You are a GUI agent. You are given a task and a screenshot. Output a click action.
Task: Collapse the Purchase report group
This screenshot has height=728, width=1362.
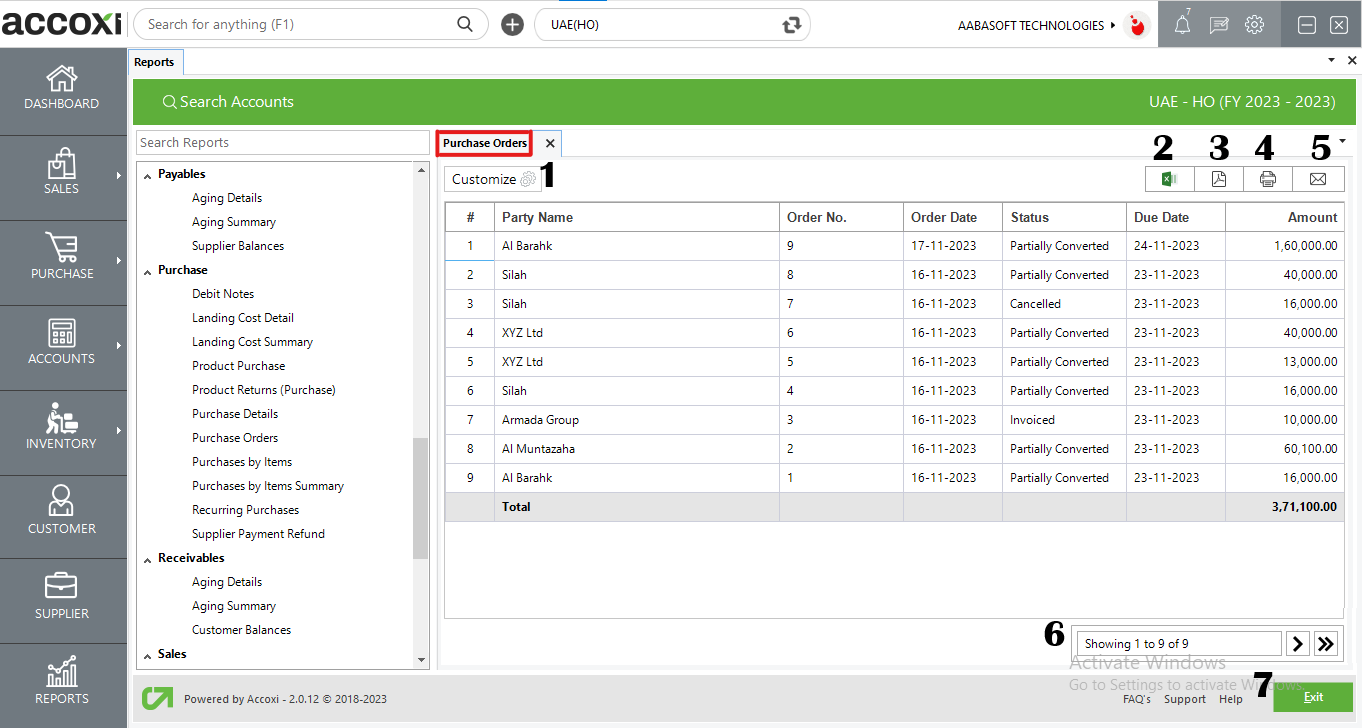[147, 270]
